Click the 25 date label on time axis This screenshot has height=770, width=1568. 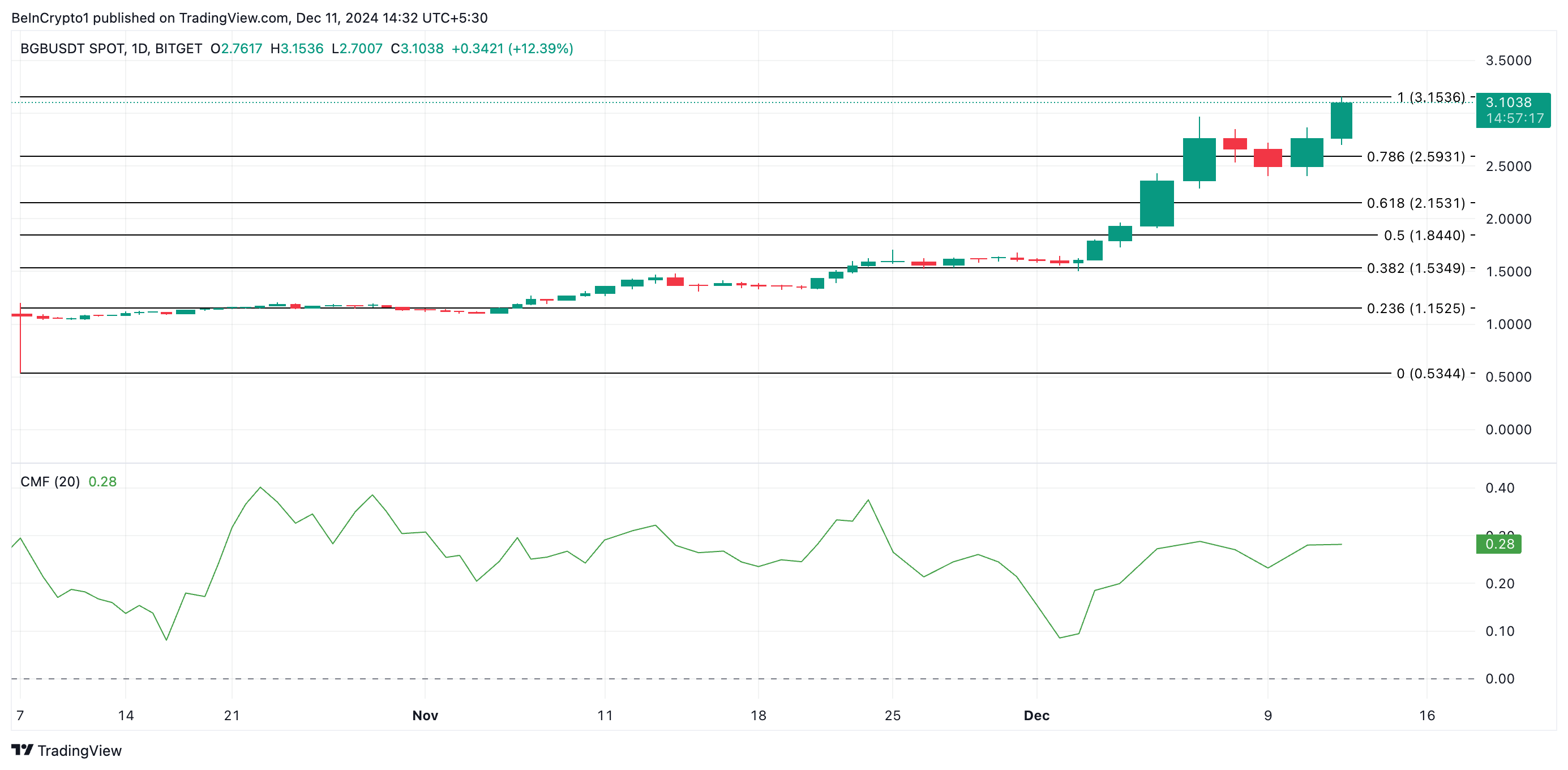coord(892,715)
